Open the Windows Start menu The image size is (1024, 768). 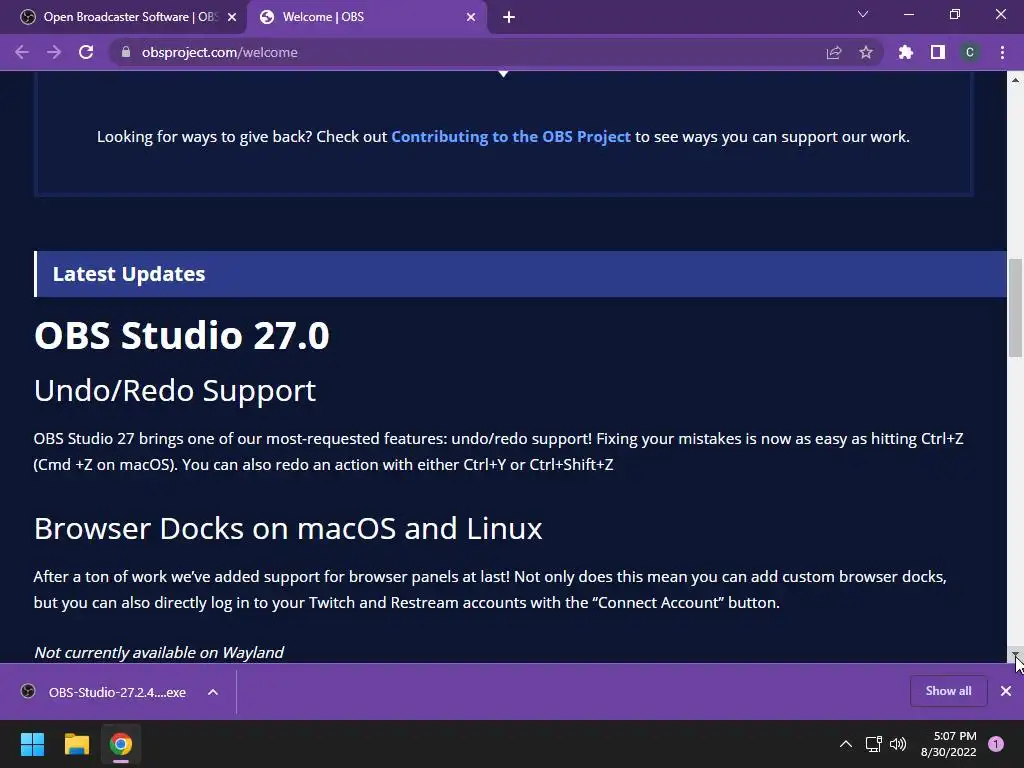click(32, 744)
